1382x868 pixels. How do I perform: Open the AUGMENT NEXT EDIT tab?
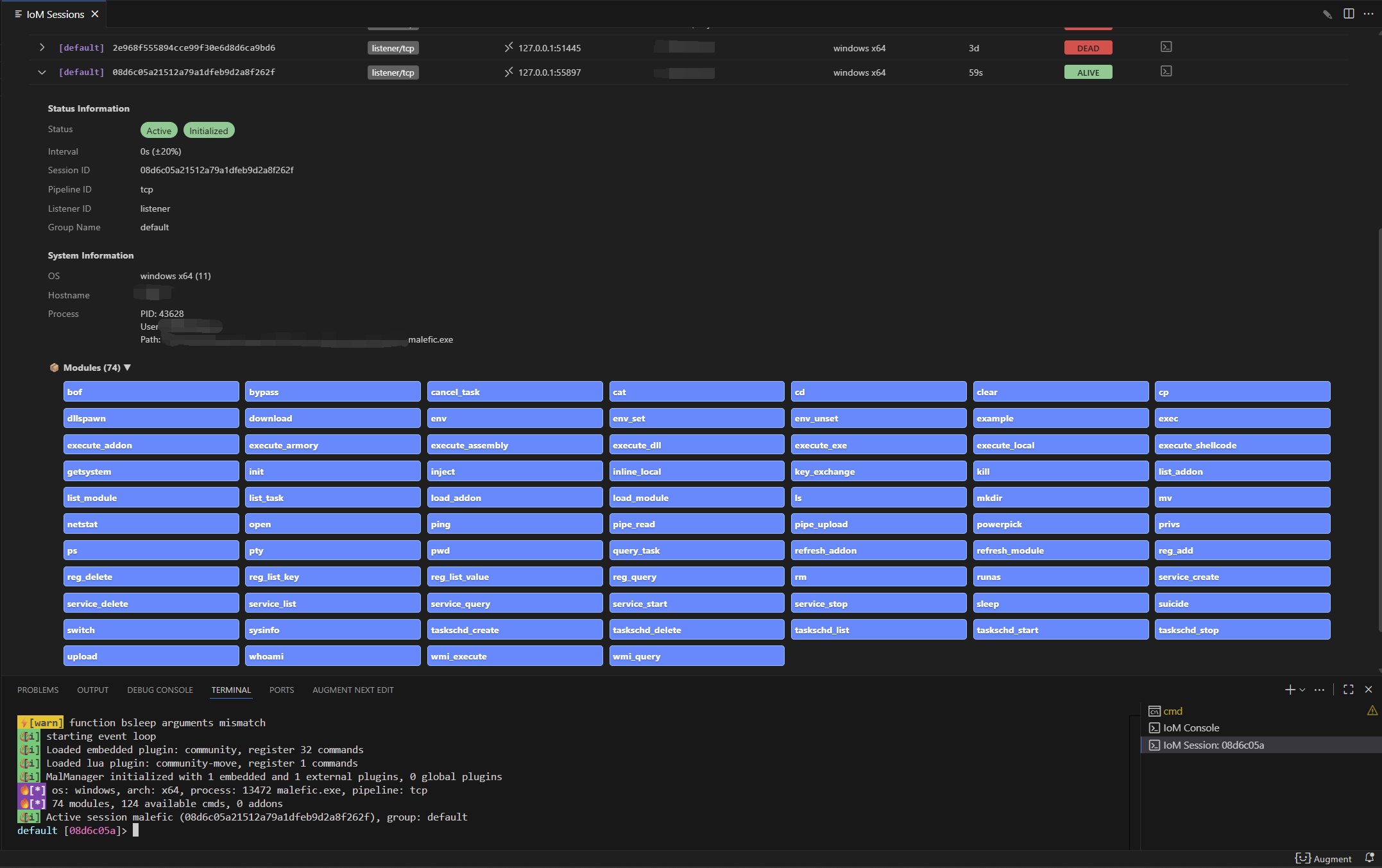point(353,690)
